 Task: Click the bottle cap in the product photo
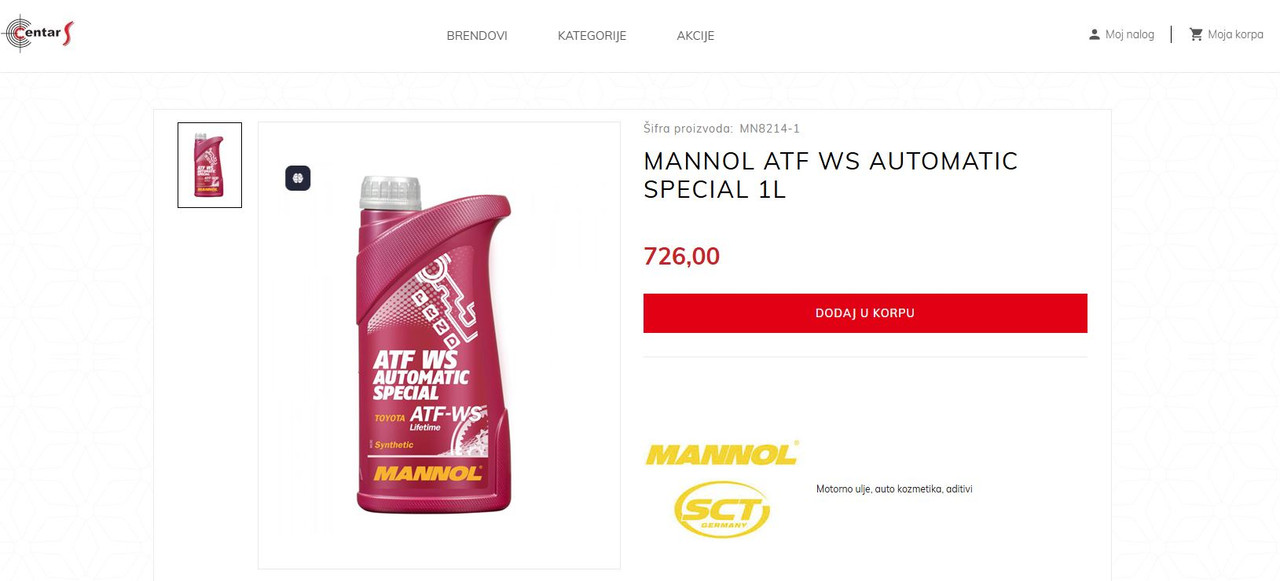point(390,192)
